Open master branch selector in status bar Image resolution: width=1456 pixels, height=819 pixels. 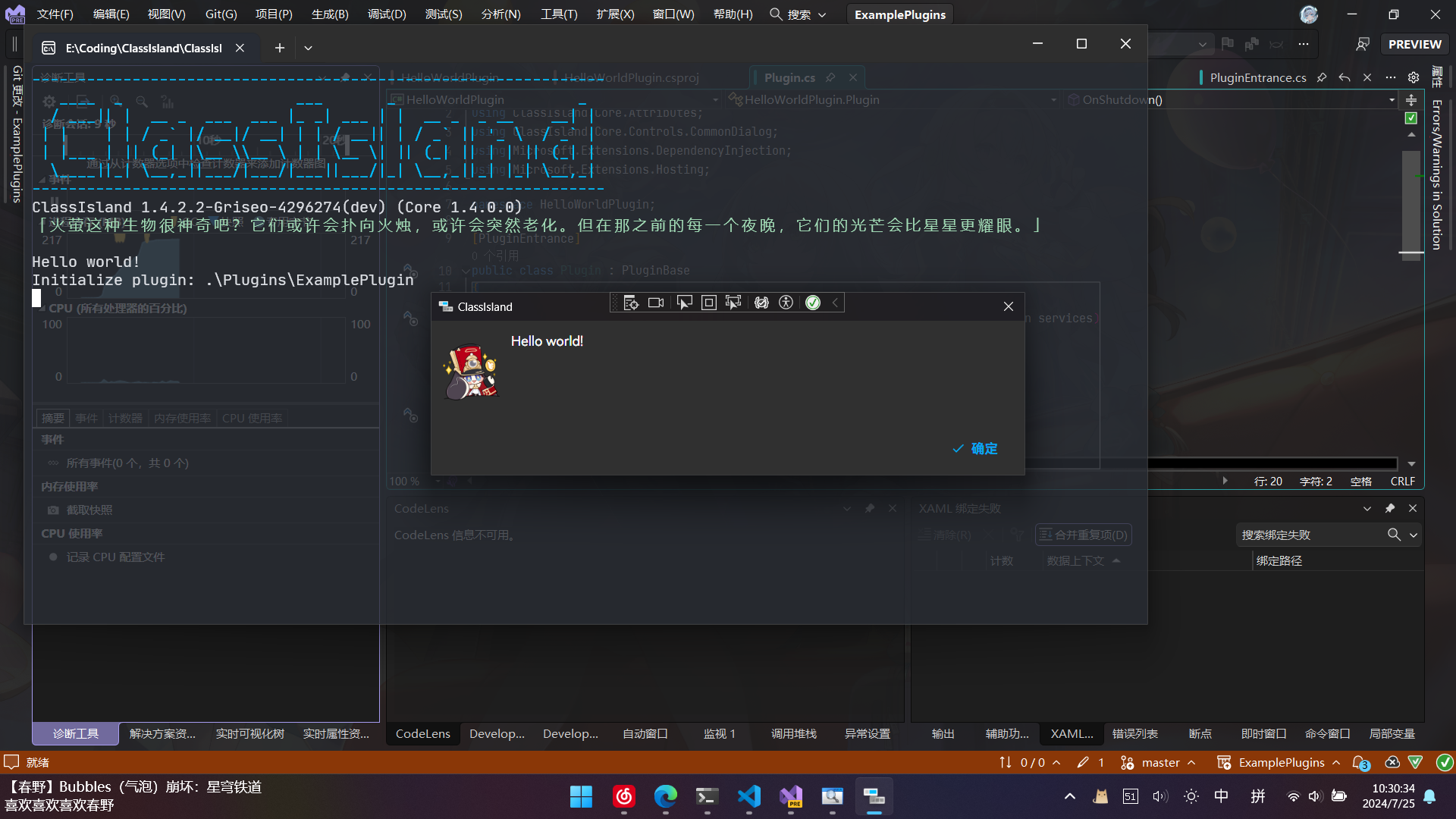pyautogui.click(x=1160, y=762)
